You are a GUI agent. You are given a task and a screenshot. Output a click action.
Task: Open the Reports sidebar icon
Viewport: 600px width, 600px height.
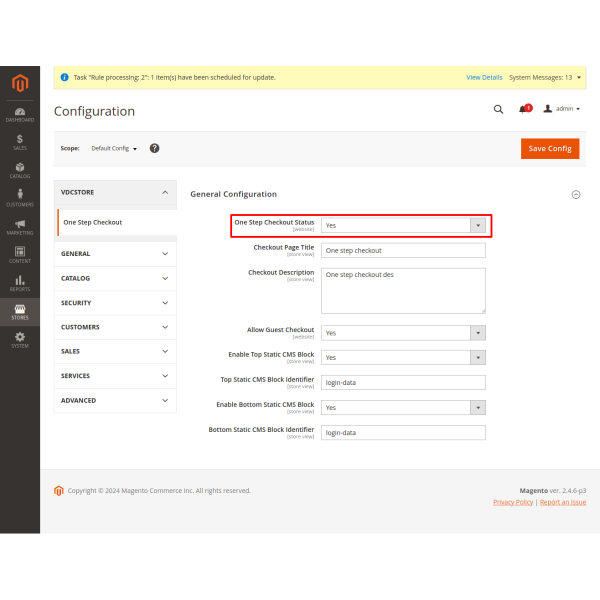(x=20, y=283)
